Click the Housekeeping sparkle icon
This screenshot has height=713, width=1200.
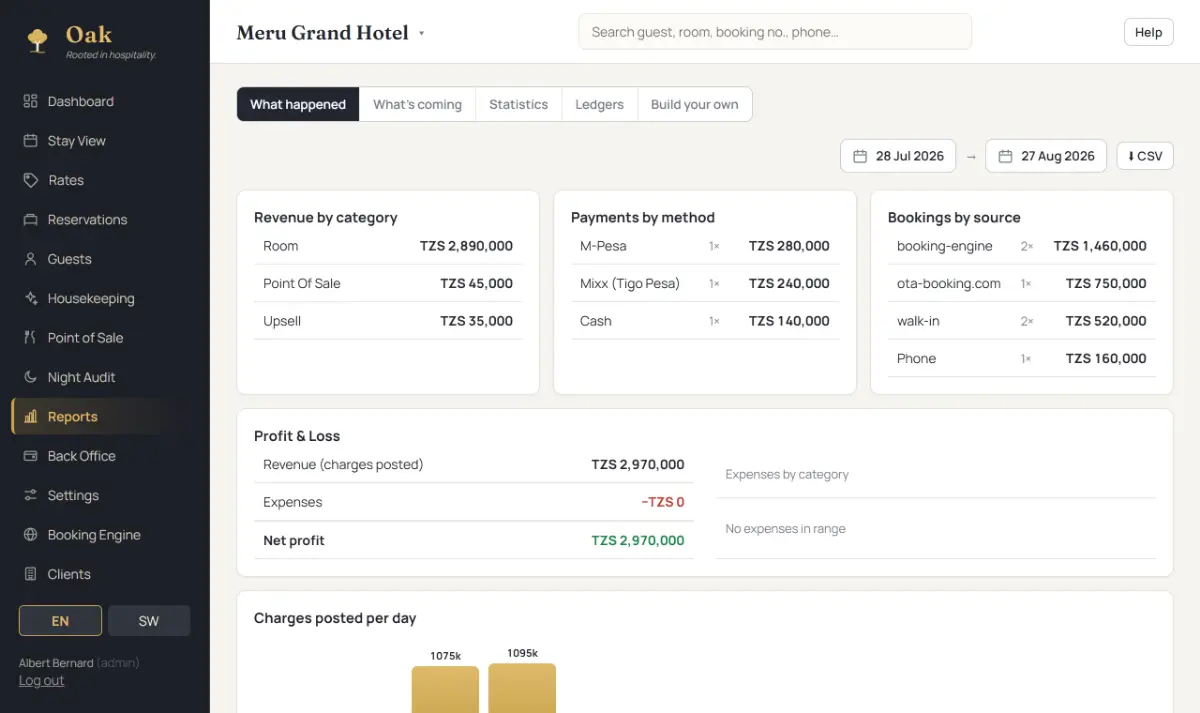(x=30, y=298)
